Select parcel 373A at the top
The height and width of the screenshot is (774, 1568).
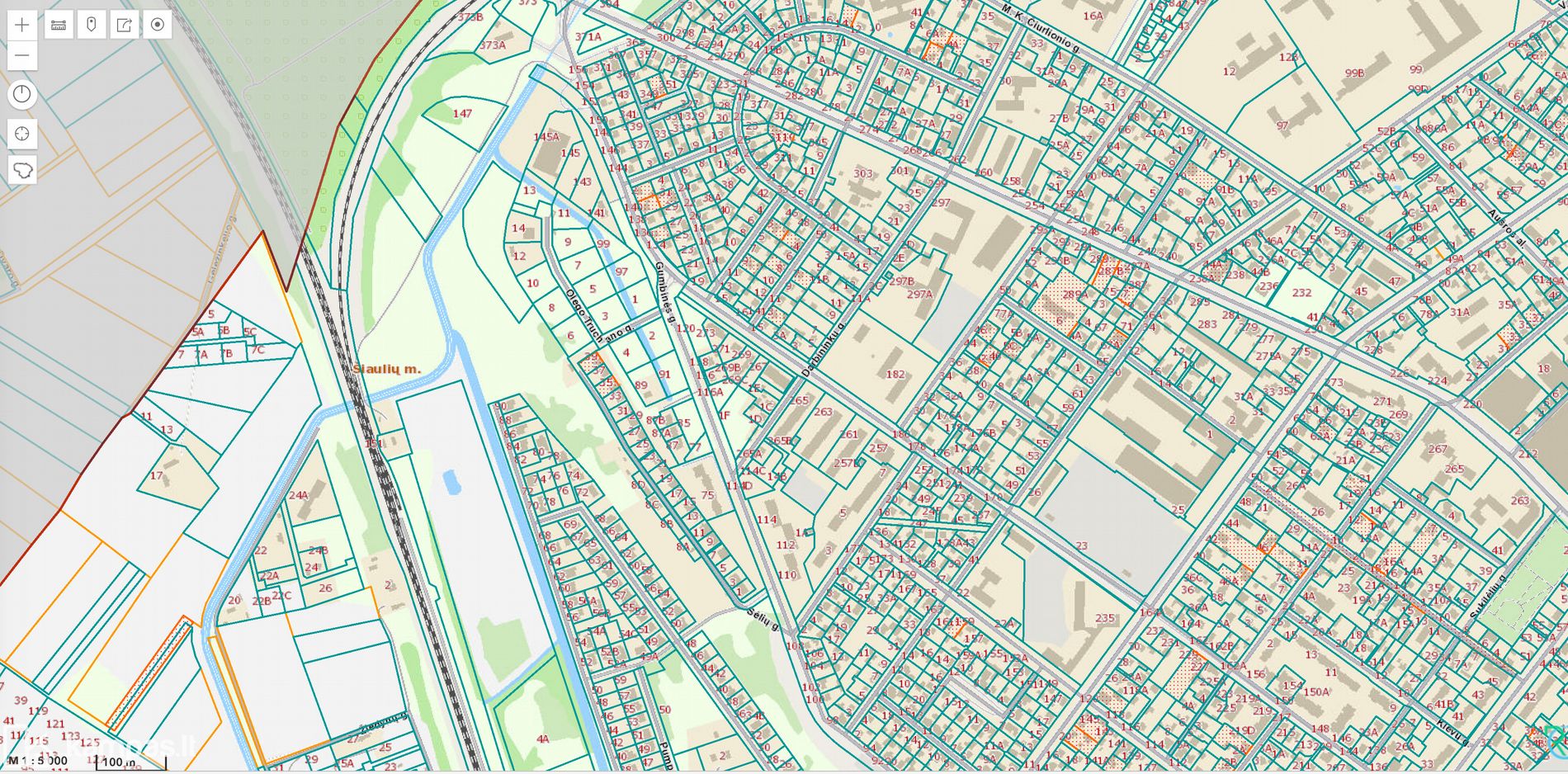click(493, 45)
